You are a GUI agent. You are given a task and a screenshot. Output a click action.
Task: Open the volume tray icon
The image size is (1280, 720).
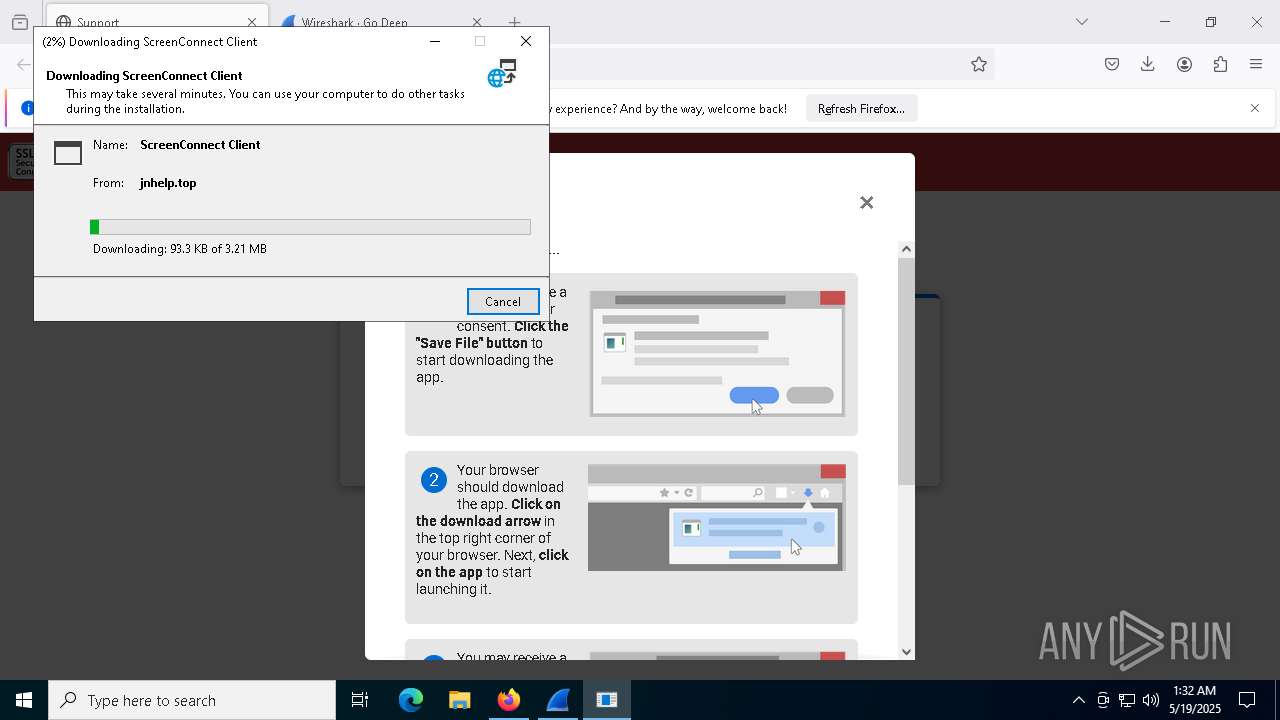pos(1151,700)
